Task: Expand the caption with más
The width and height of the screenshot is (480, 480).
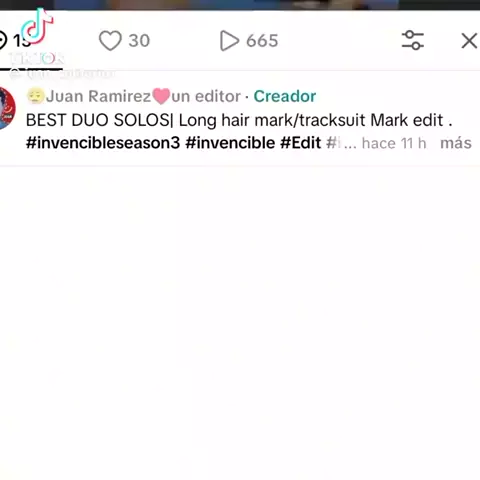Action: point(456,143)
